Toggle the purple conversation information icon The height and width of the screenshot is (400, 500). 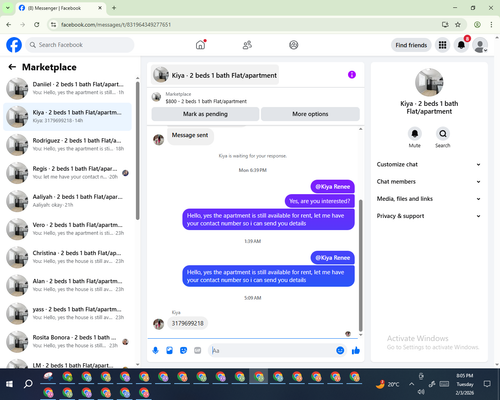click(352, 75)
